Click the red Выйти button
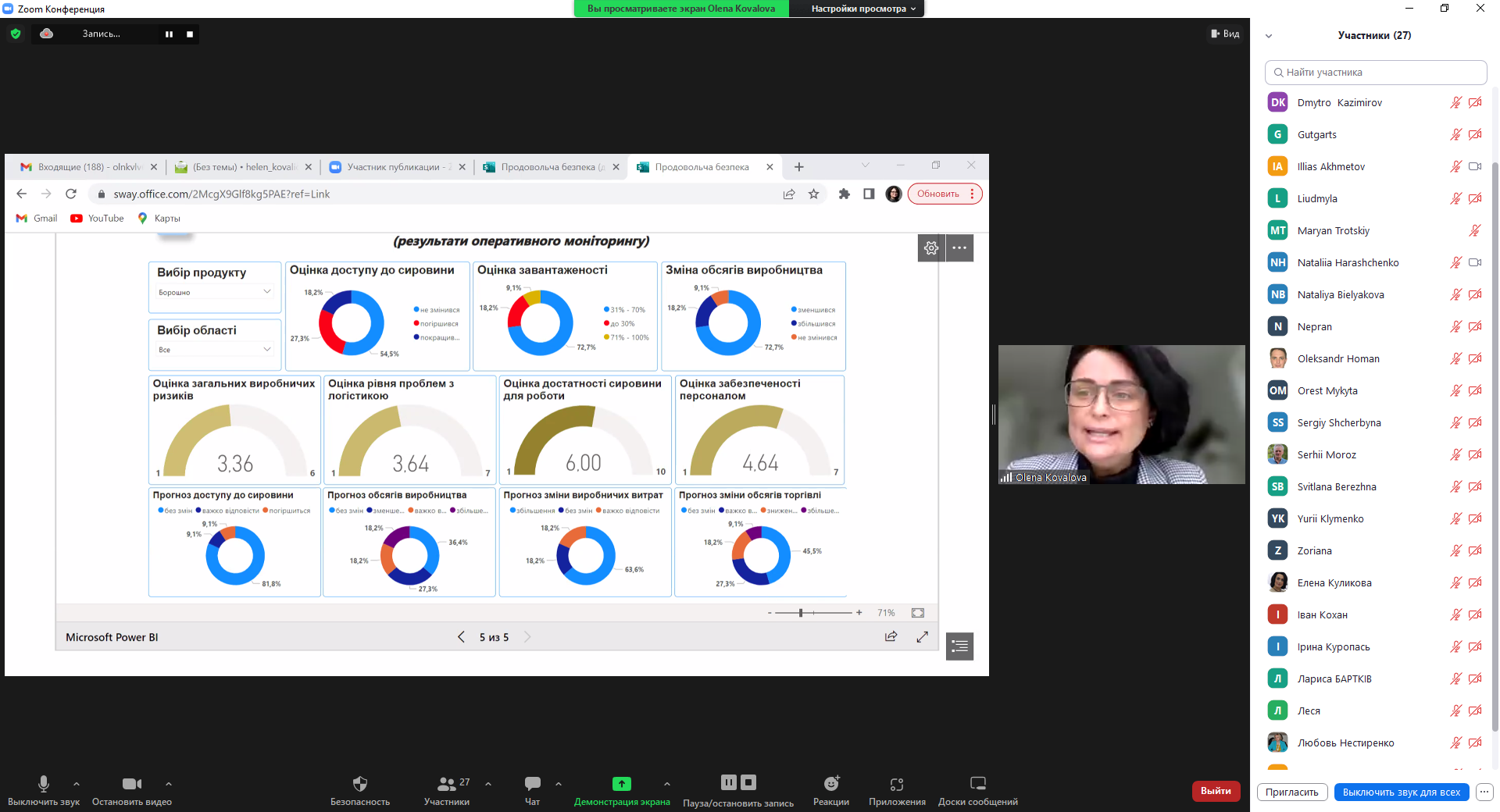This screenshot has width=1500, height=812. pyautogui.click(x=1216, y=791)
